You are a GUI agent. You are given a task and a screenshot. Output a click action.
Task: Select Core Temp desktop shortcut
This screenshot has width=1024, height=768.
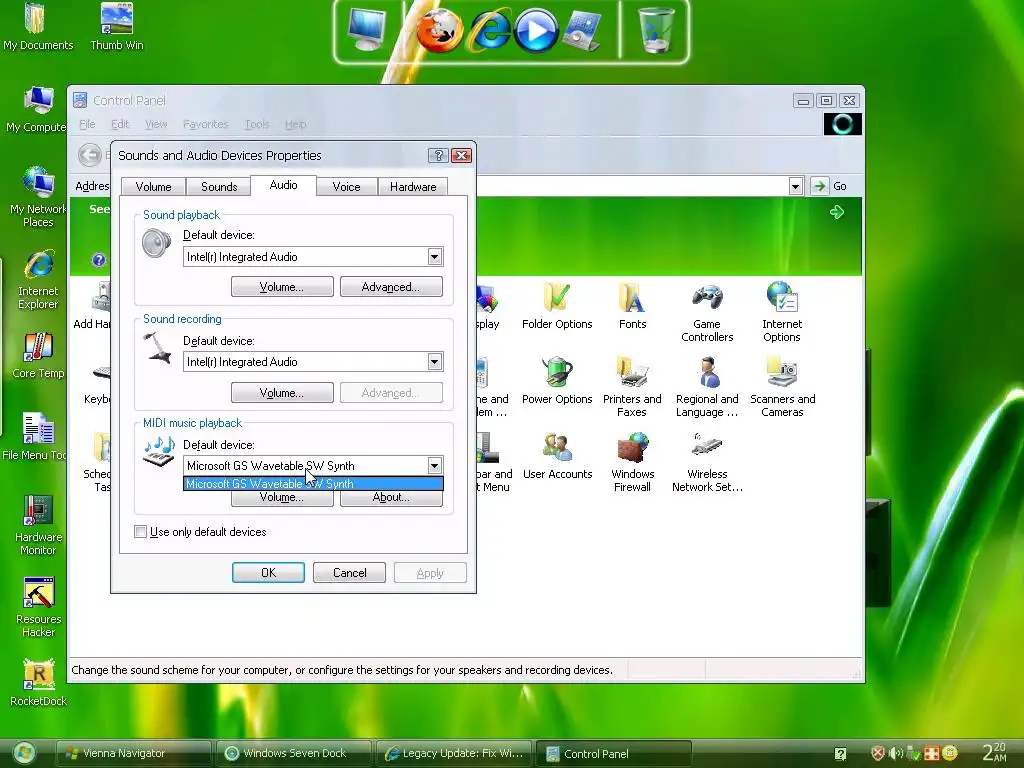point(38,356)
